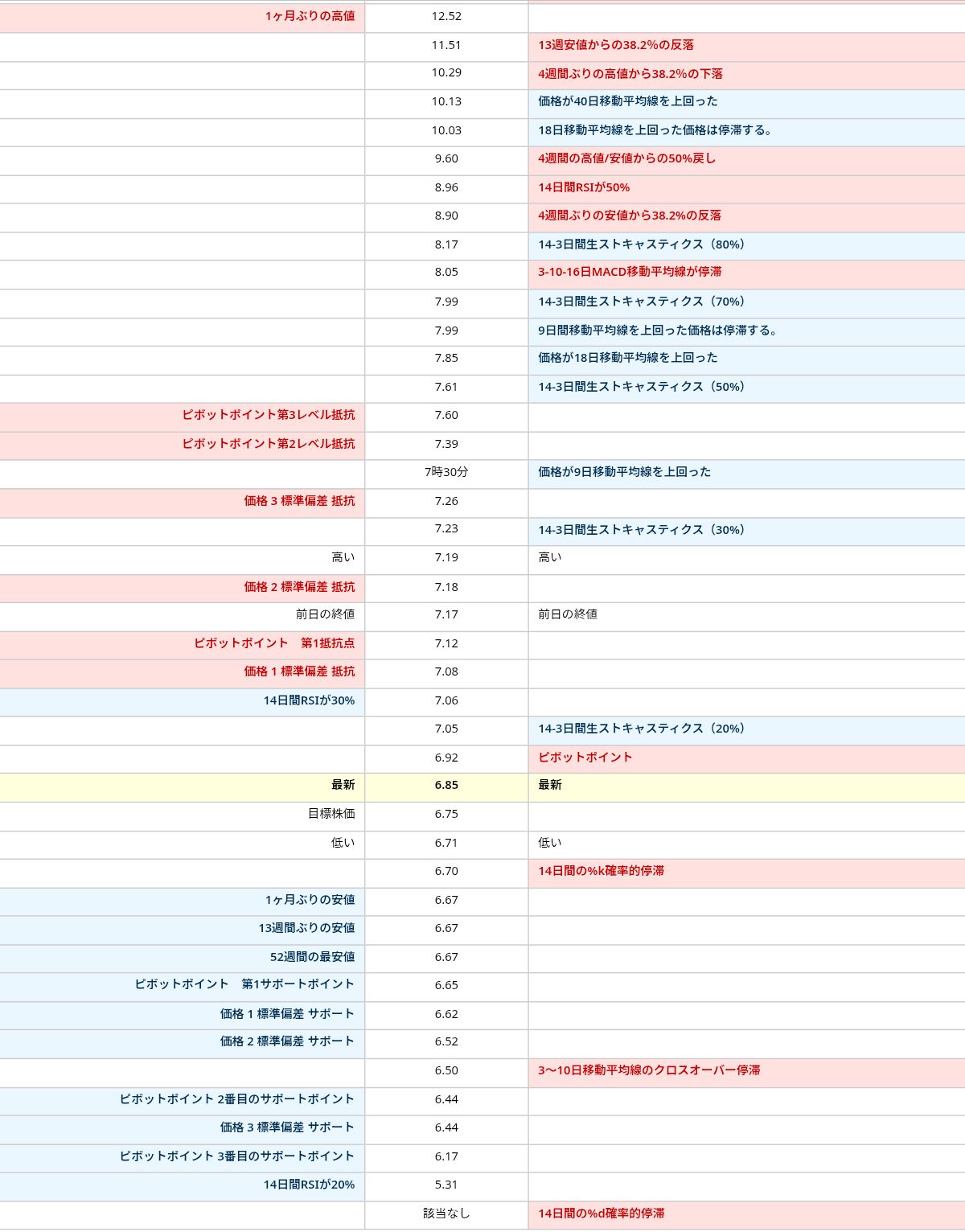Select the 6.17 price value

point(446,1156)
